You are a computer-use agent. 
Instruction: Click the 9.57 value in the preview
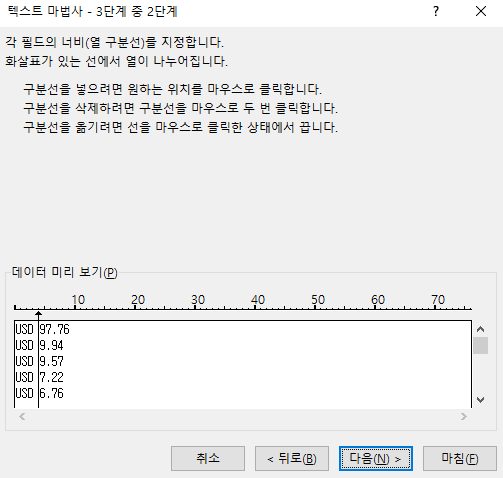[51, 362]
